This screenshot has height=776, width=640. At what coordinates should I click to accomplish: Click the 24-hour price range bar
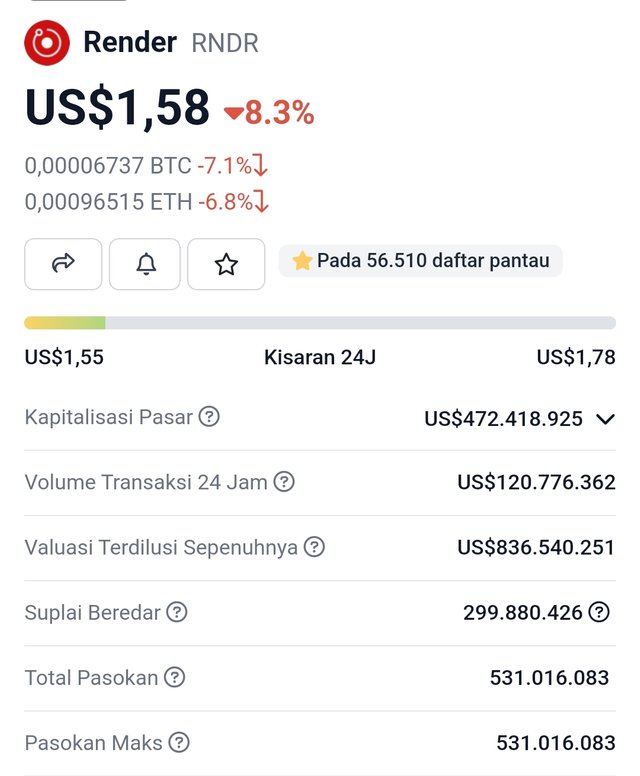[x=320, y=323]
